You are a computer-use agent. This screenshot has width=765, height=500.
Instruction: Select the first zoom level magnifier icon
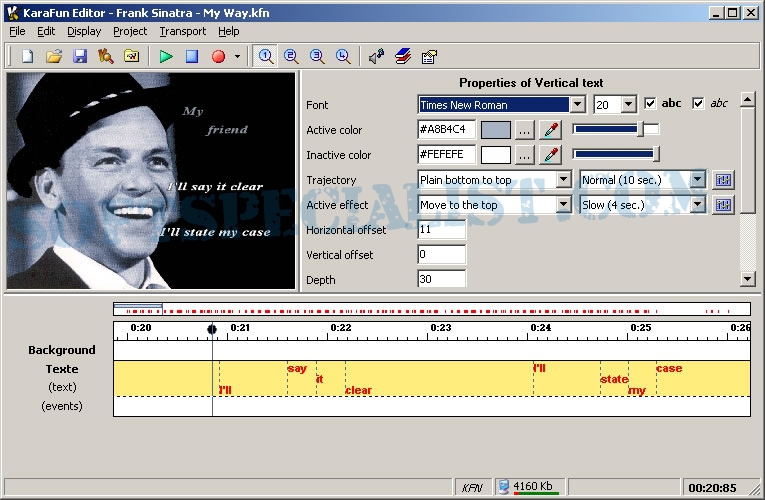[266, 57]
